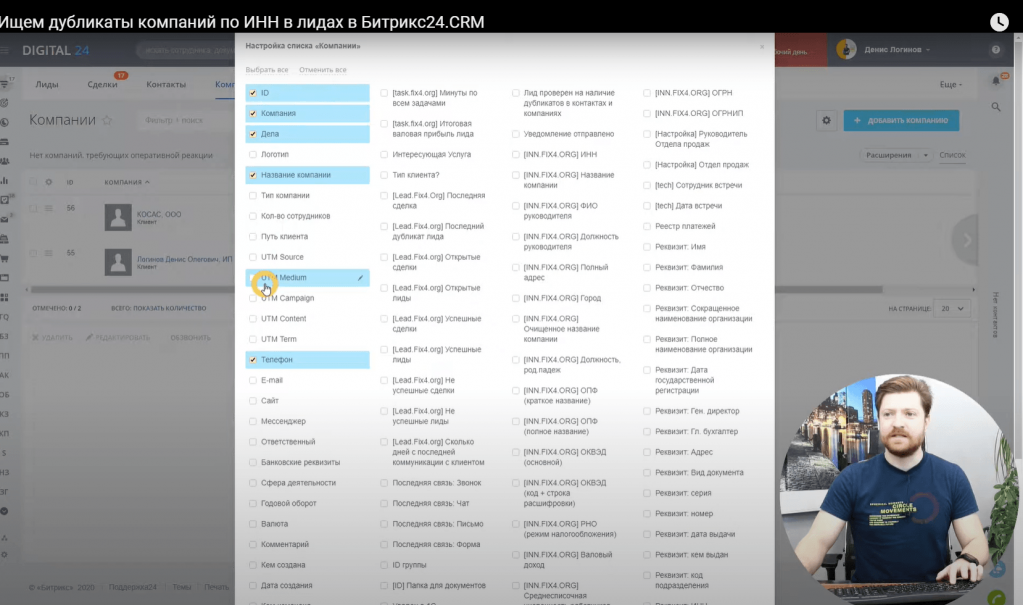Uncheck the Компания column checkbox
This screenshot has width=1023, height=605.
(x=252, y=114)
